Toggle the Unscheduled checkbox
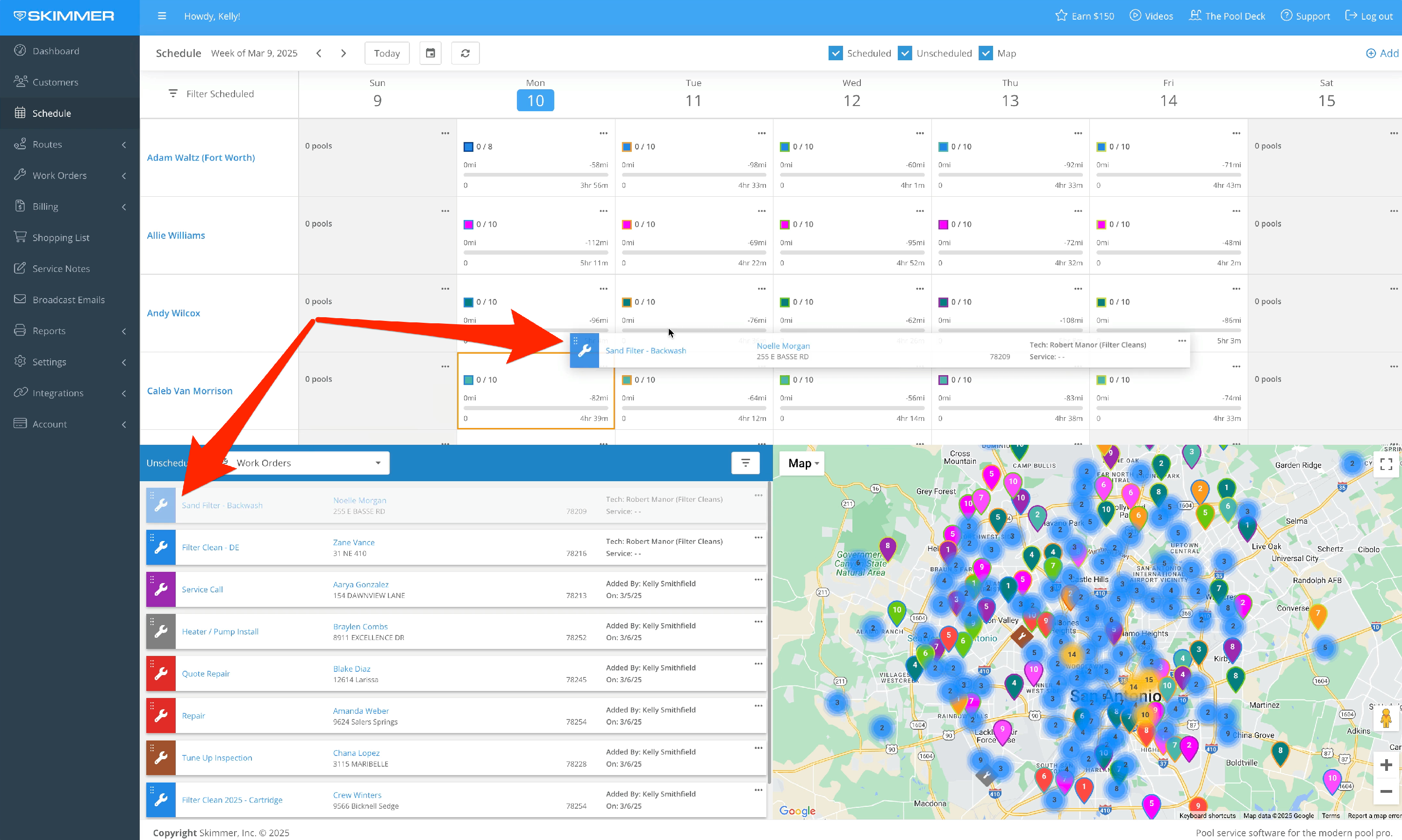The image size is (1402, 840). (905, 53)
